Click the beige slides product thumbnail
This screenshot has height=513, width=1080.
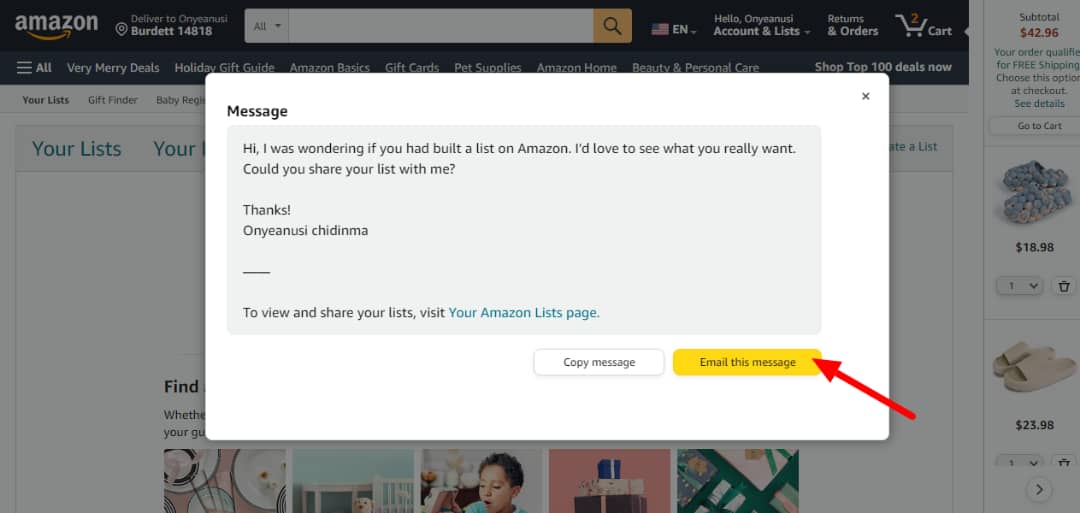pyautogui.click(x=1035, y=368)
